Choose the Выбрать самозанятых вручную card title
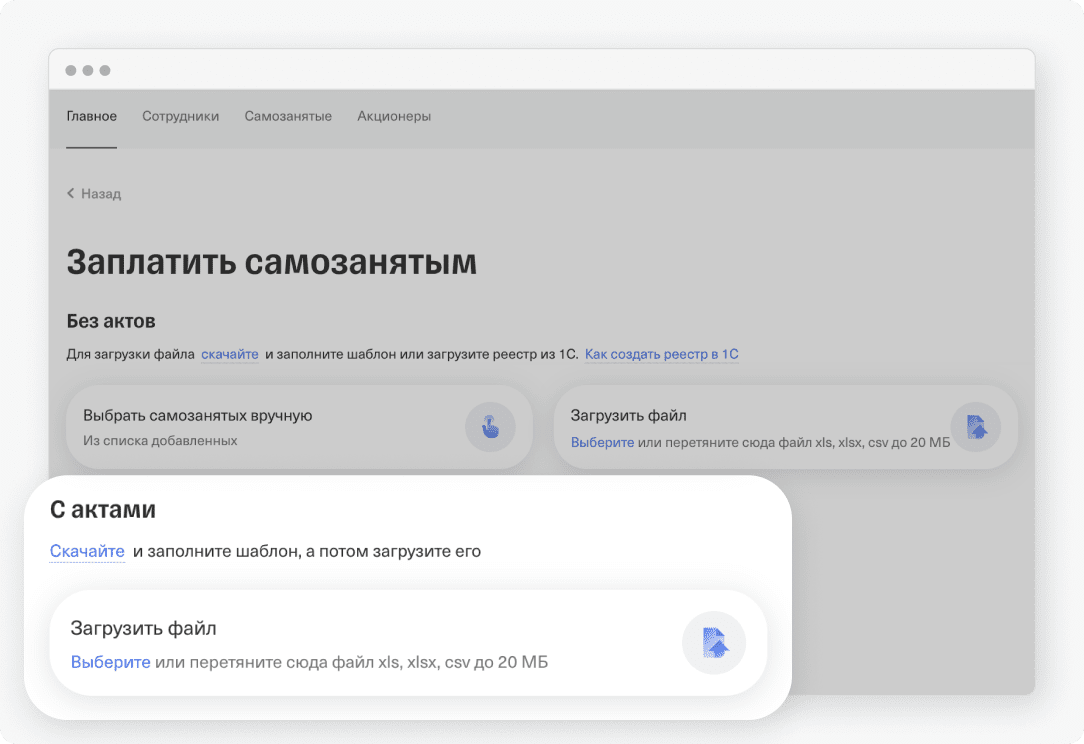This screenshot has height=744, width=1084. (x=198, y=415)
